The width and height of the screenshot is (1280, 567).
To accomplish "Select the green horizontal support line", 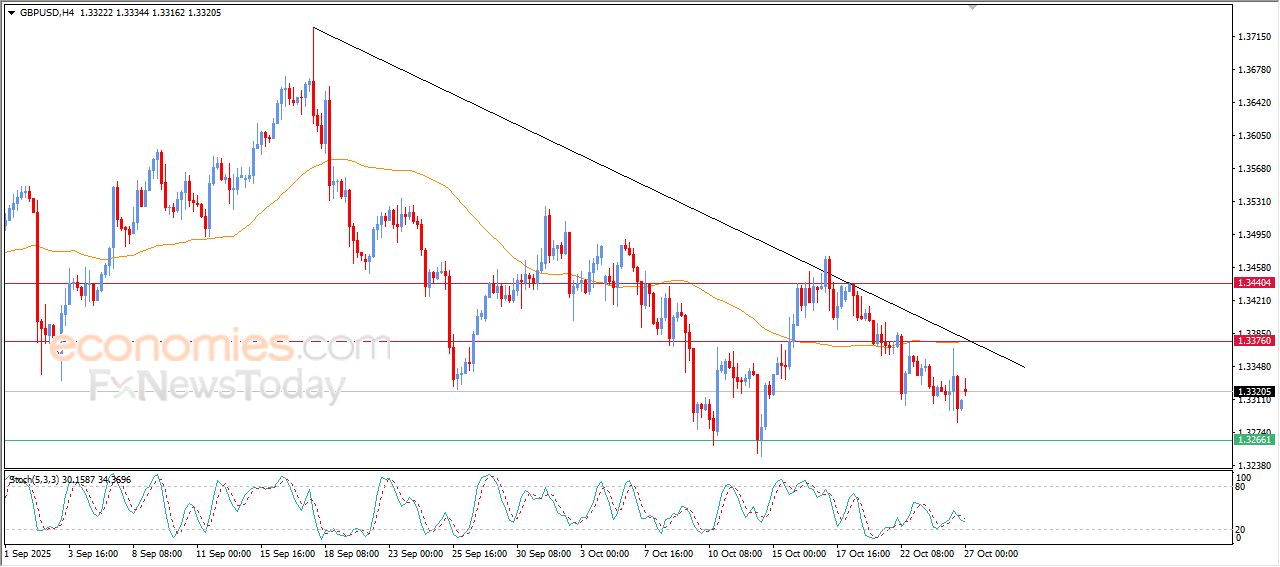I will point(616,440).
